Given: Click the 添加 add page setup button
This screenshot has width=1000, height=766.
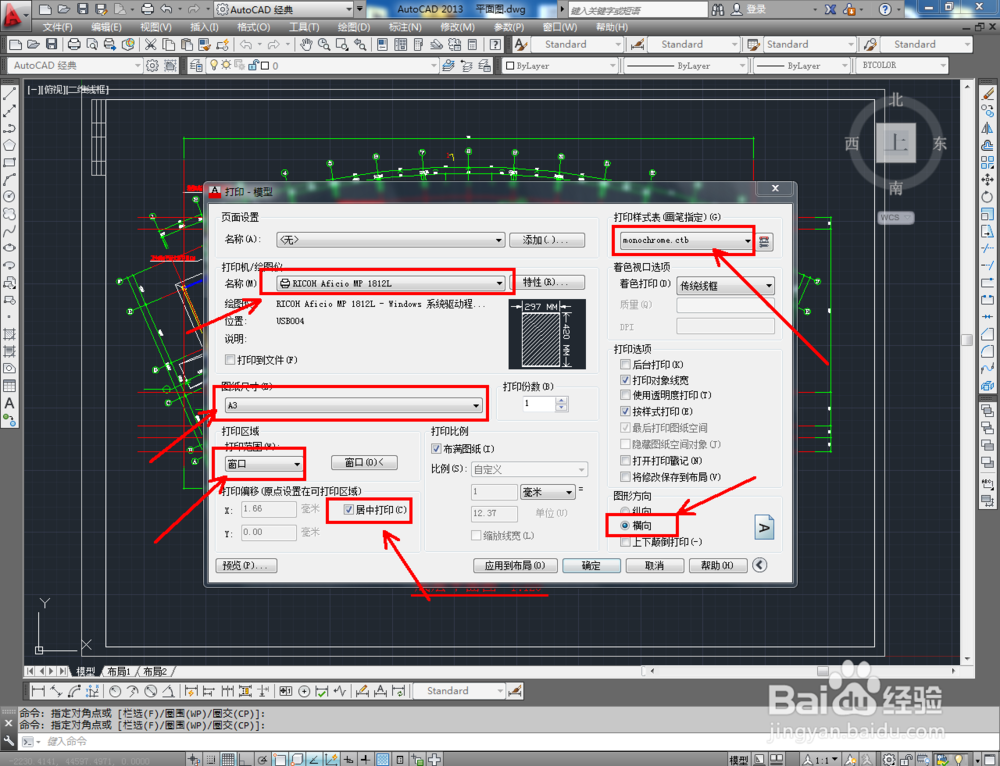Looking at the screenshot, I should pos(547,240).
